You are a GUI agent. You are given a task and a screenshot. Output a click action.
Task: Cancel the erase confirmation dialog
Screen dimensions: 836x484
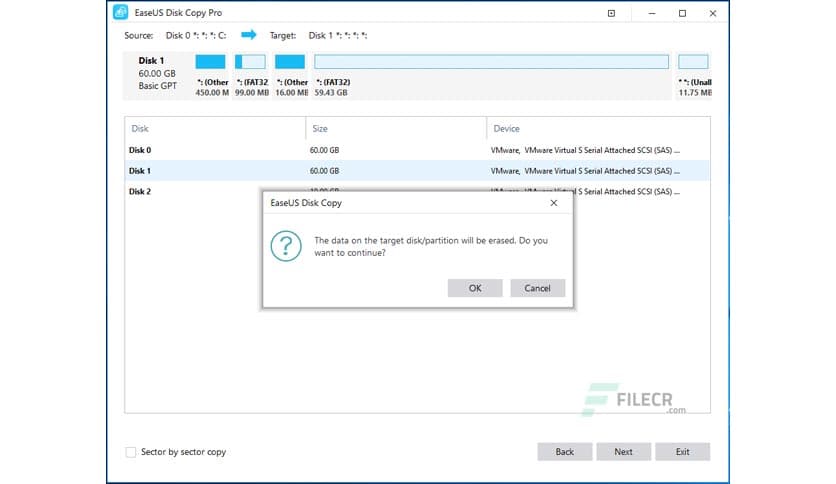537,288
